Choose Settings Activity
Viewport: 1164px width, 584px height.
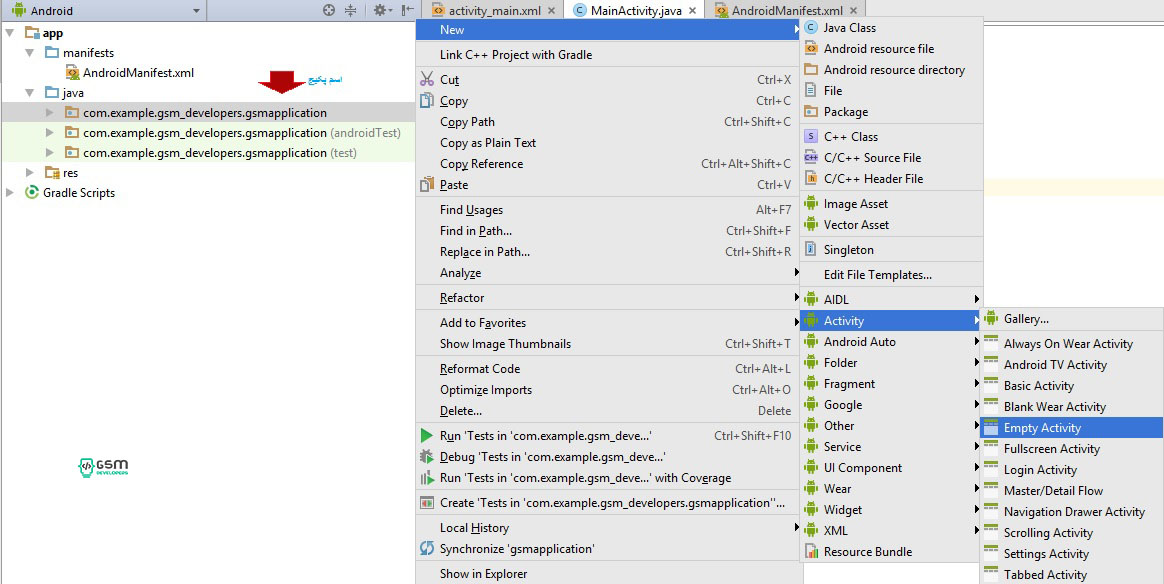tap(1072, 554)
